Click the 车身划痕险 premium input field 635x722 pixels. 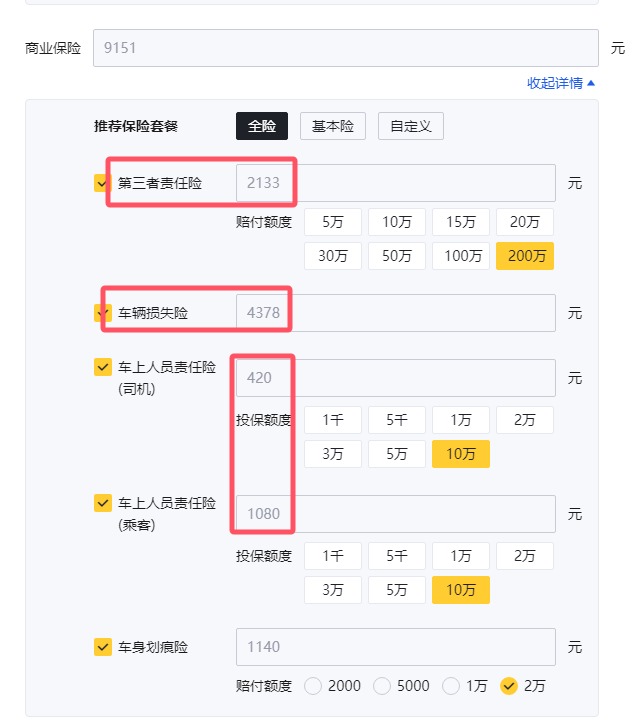[395, 647]
